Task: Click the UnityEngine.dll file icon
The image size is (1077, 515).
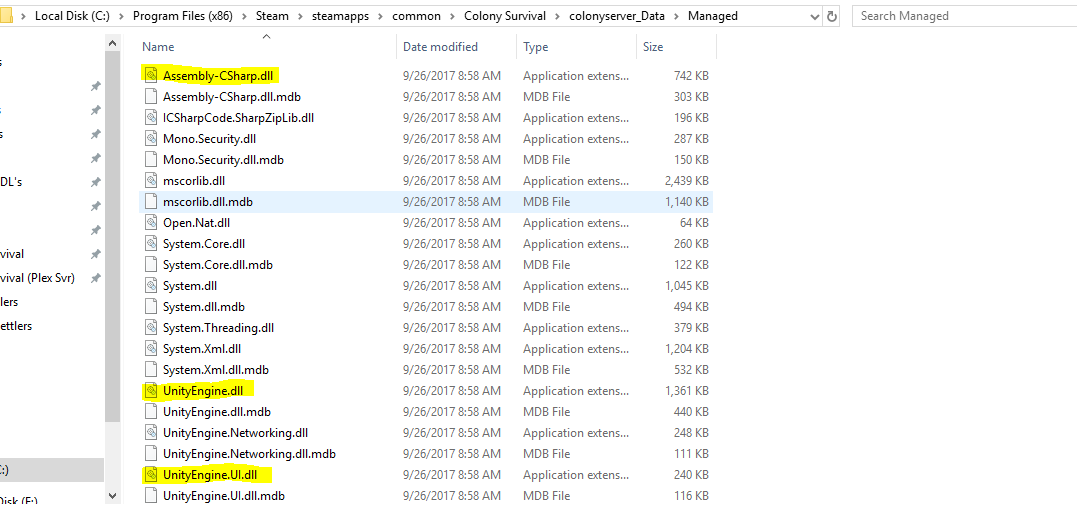Action: (151, 391)
